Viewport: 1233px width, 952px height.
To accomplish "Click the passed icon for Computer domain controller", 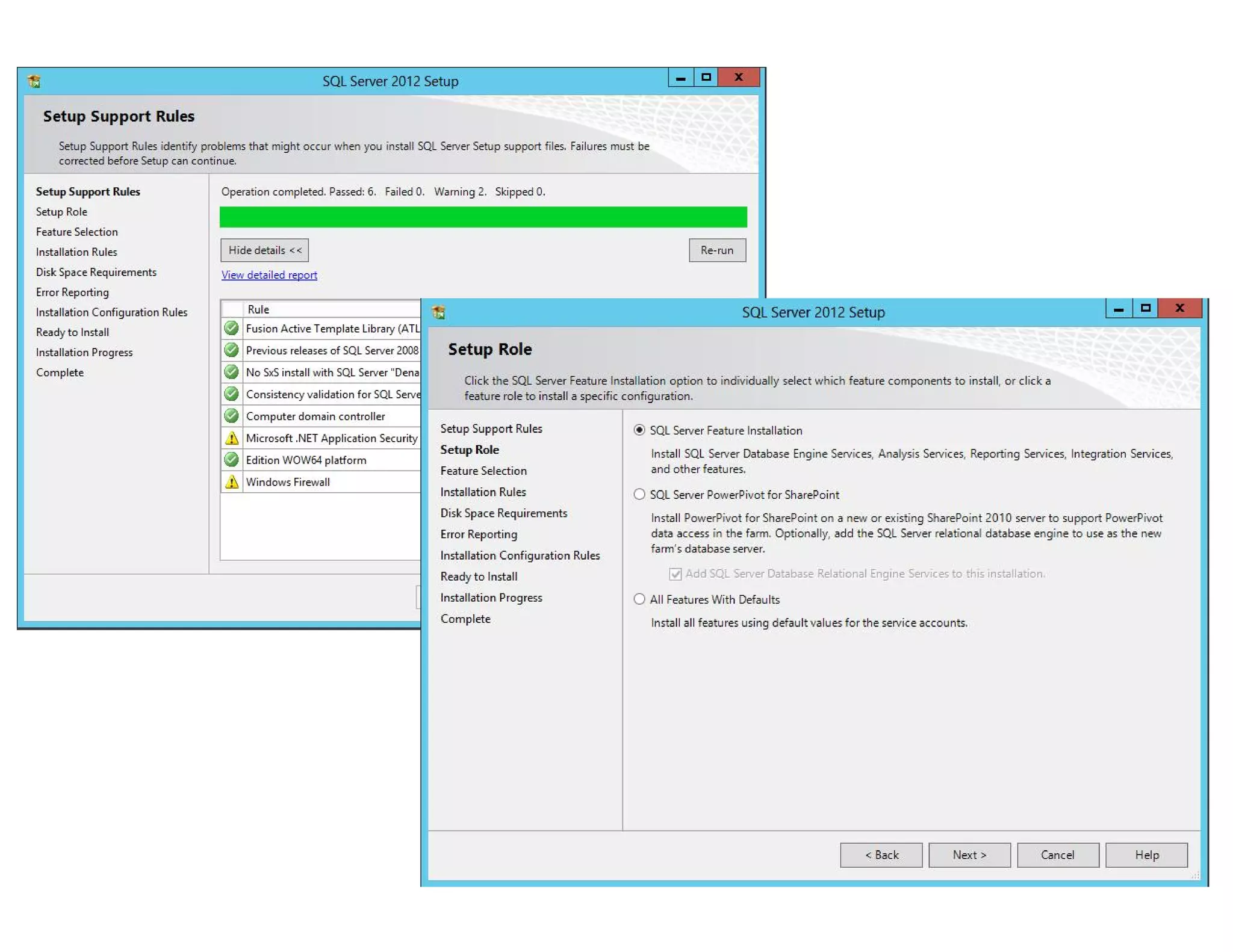I will click(231, 416).
